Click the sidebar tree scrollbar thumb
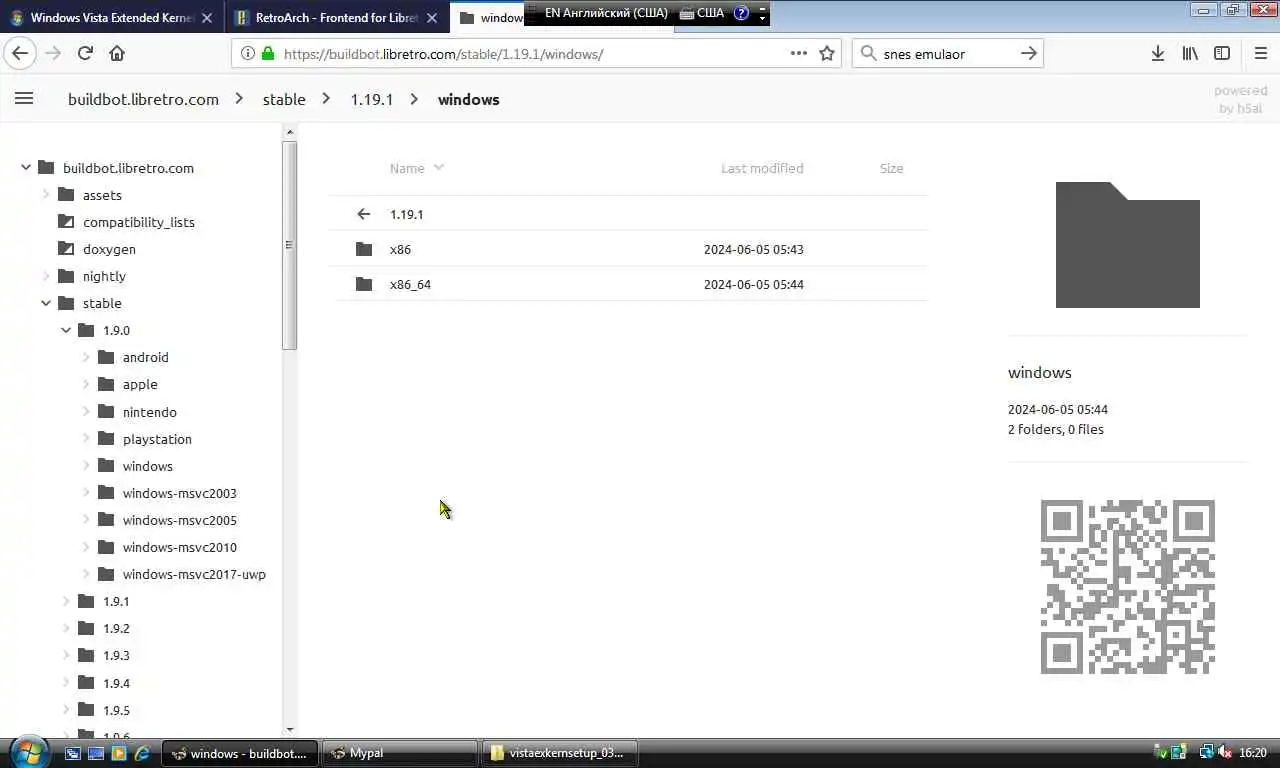 tap(290, 245)
